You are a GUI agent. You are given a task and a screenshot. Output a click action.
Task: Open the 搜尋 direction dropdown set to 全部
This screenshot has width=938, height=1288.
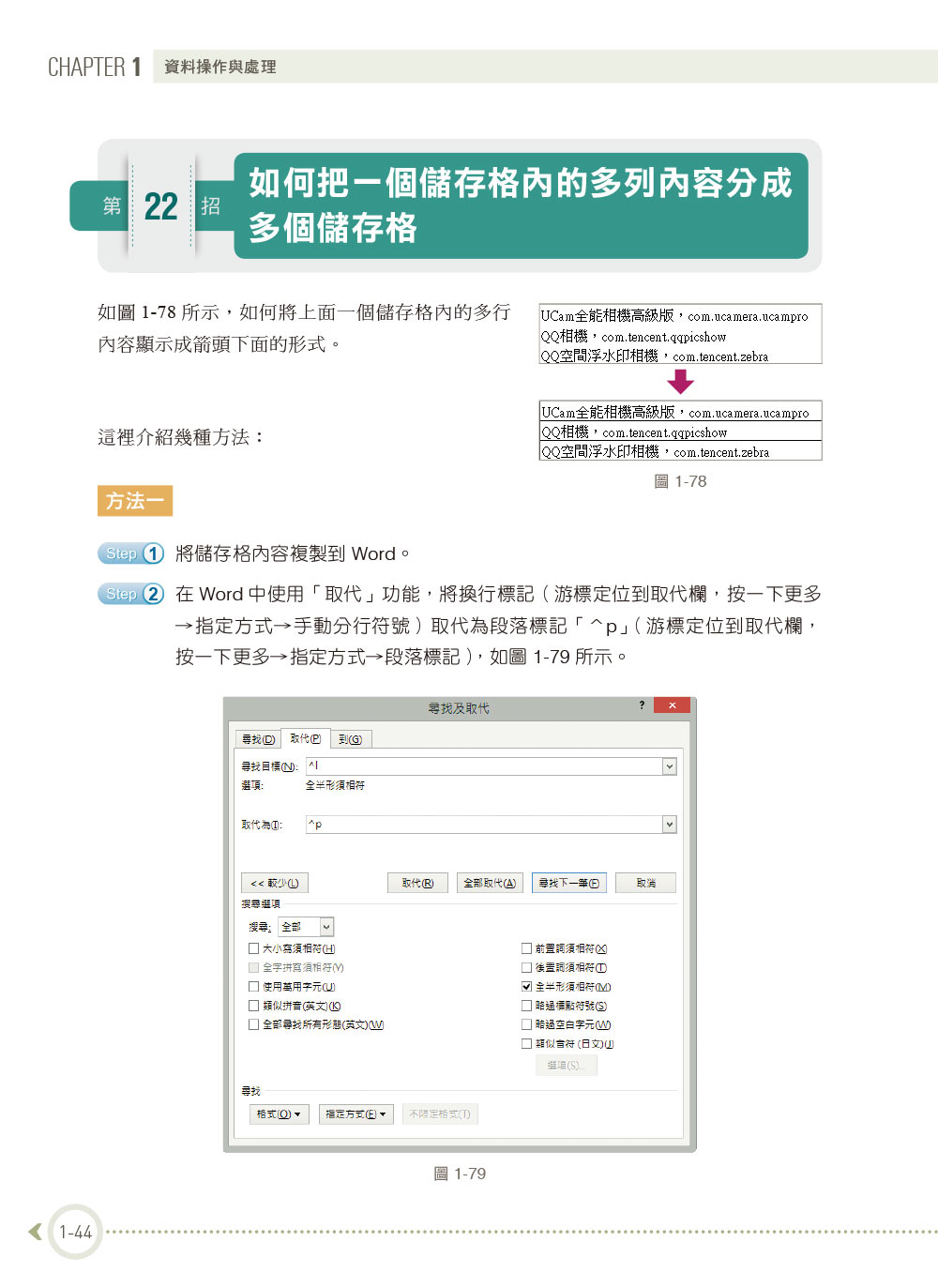[306, 927]
